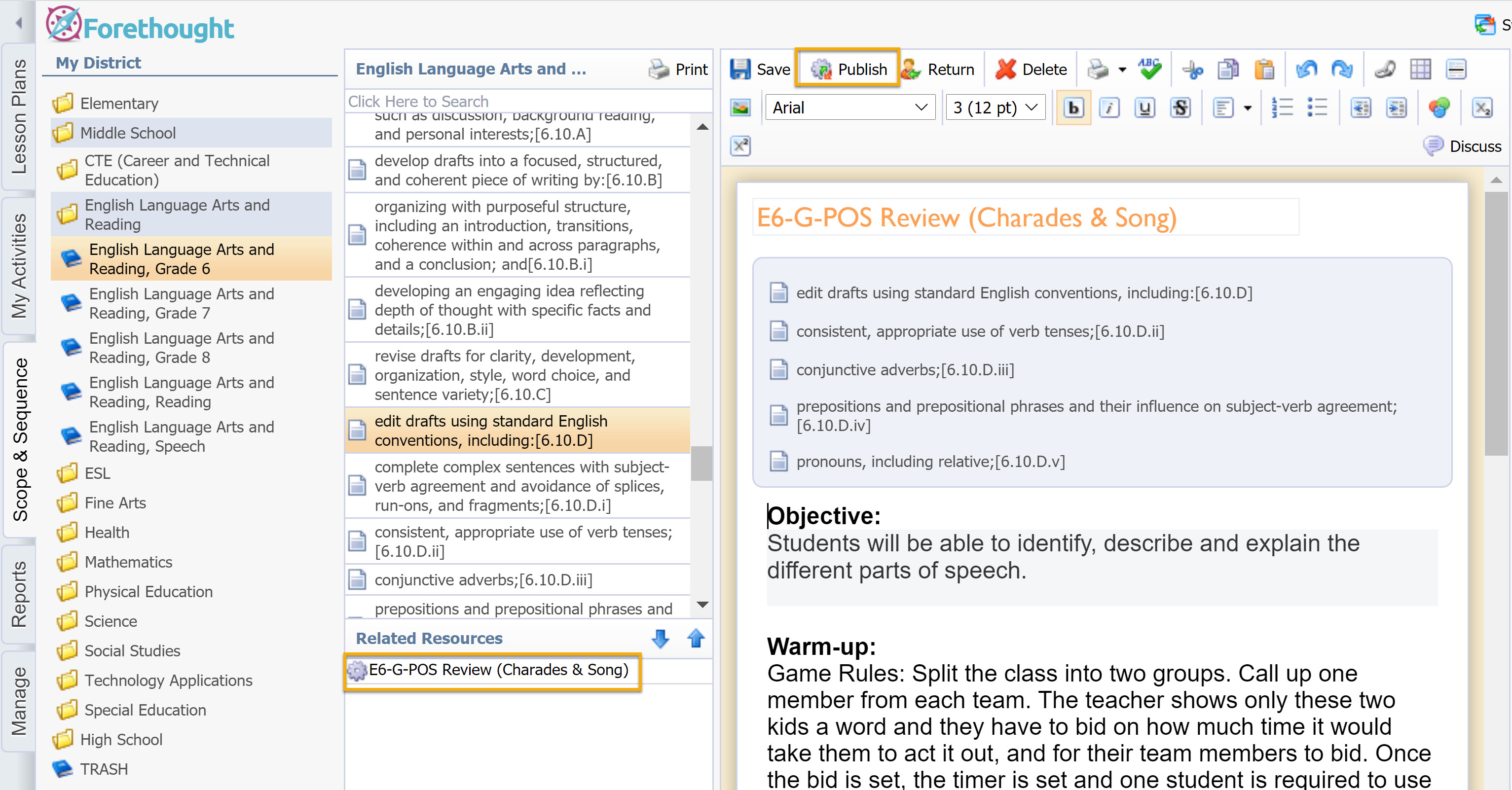Click the editor's vertical scrollbar thumb

tap(1496, 323)
